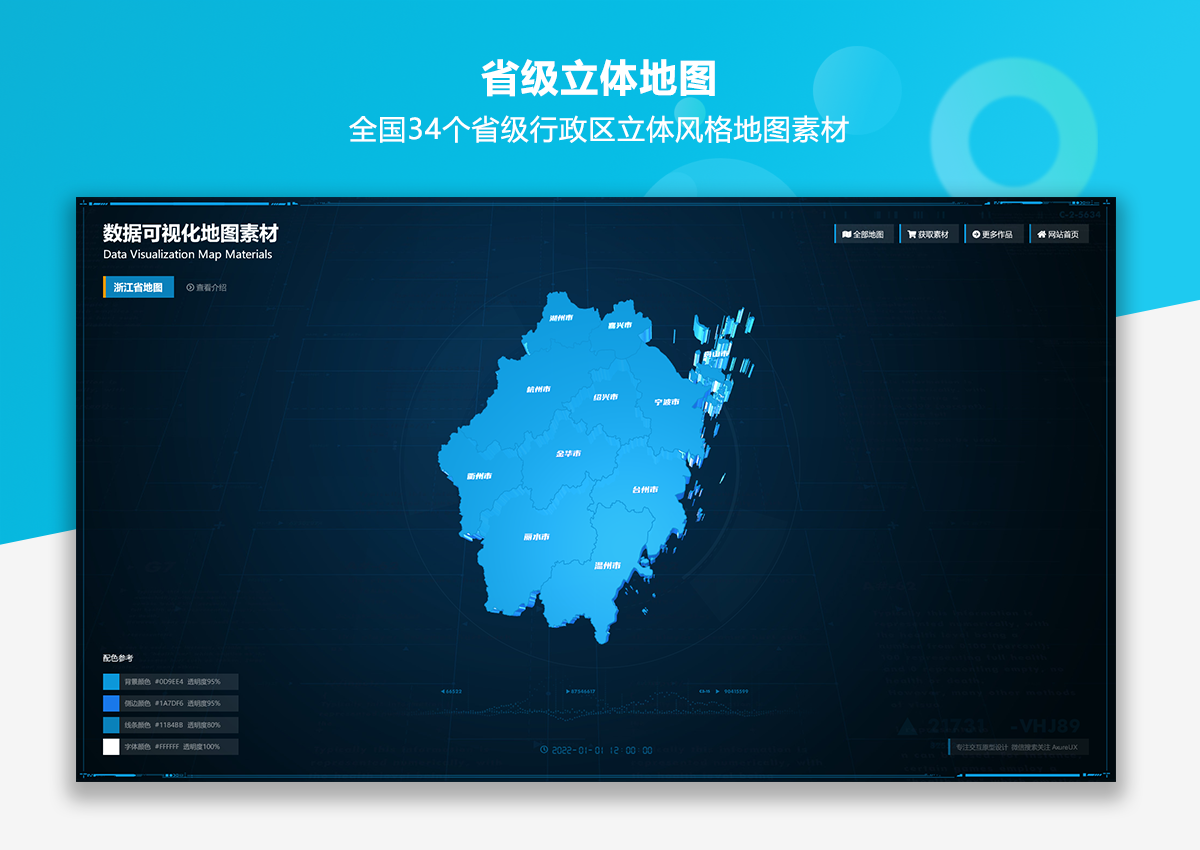Click the map icon beside 全部地图
The height and width of the screenshot is (850, 1200).
tap(847, 235)
